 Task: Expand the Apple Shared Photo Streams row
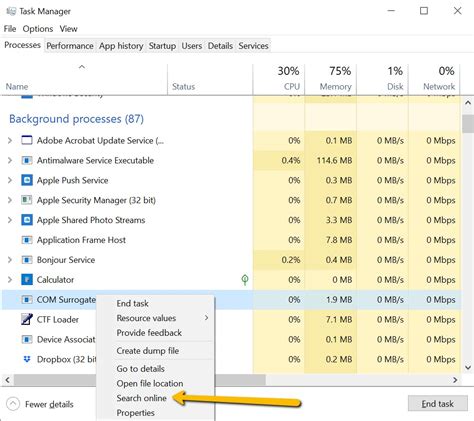tap(10, 220)
